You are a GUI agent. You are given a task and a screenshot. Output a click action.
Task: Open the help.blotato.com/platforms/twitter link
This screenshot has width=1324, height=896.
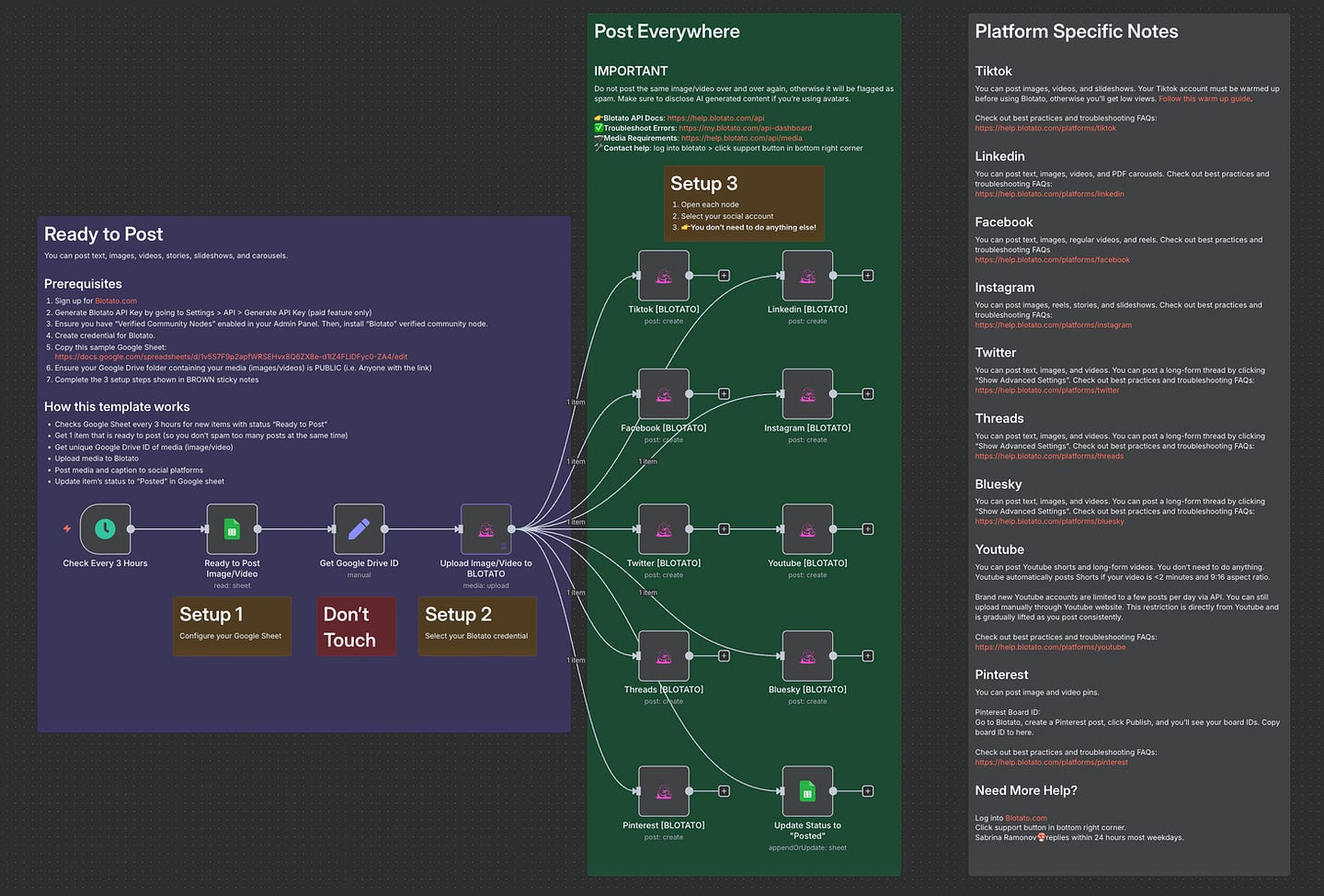[x=1047, y=390]
